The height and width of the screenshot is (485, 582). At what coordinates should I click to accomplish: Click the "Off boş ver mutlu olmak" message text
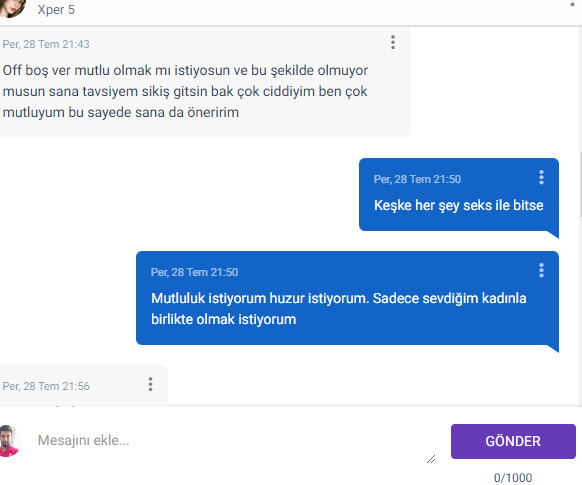pos(185,91)
